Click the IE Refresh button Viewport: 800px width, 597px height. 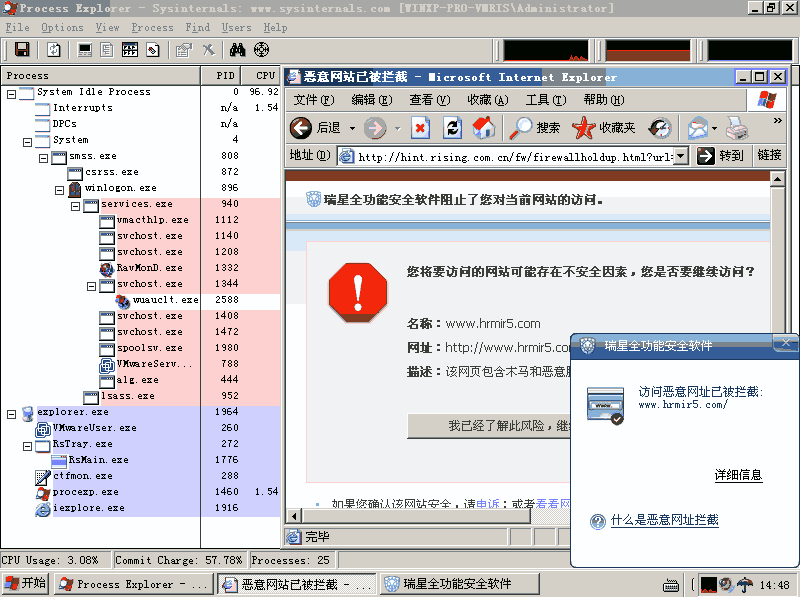[453, 128]
